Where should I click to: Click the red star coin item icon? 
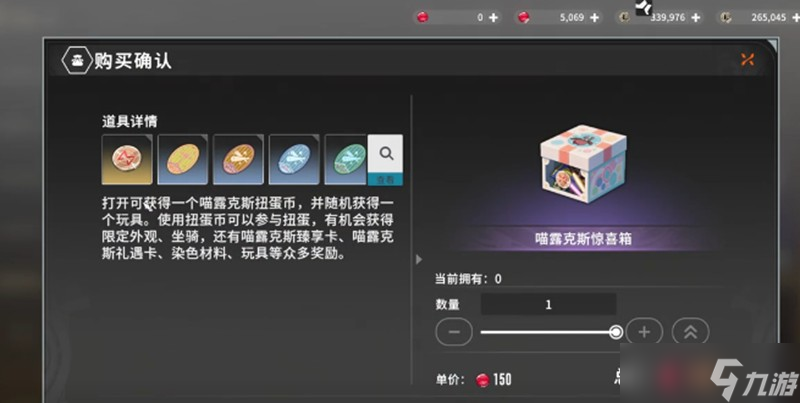coord(127,160)
